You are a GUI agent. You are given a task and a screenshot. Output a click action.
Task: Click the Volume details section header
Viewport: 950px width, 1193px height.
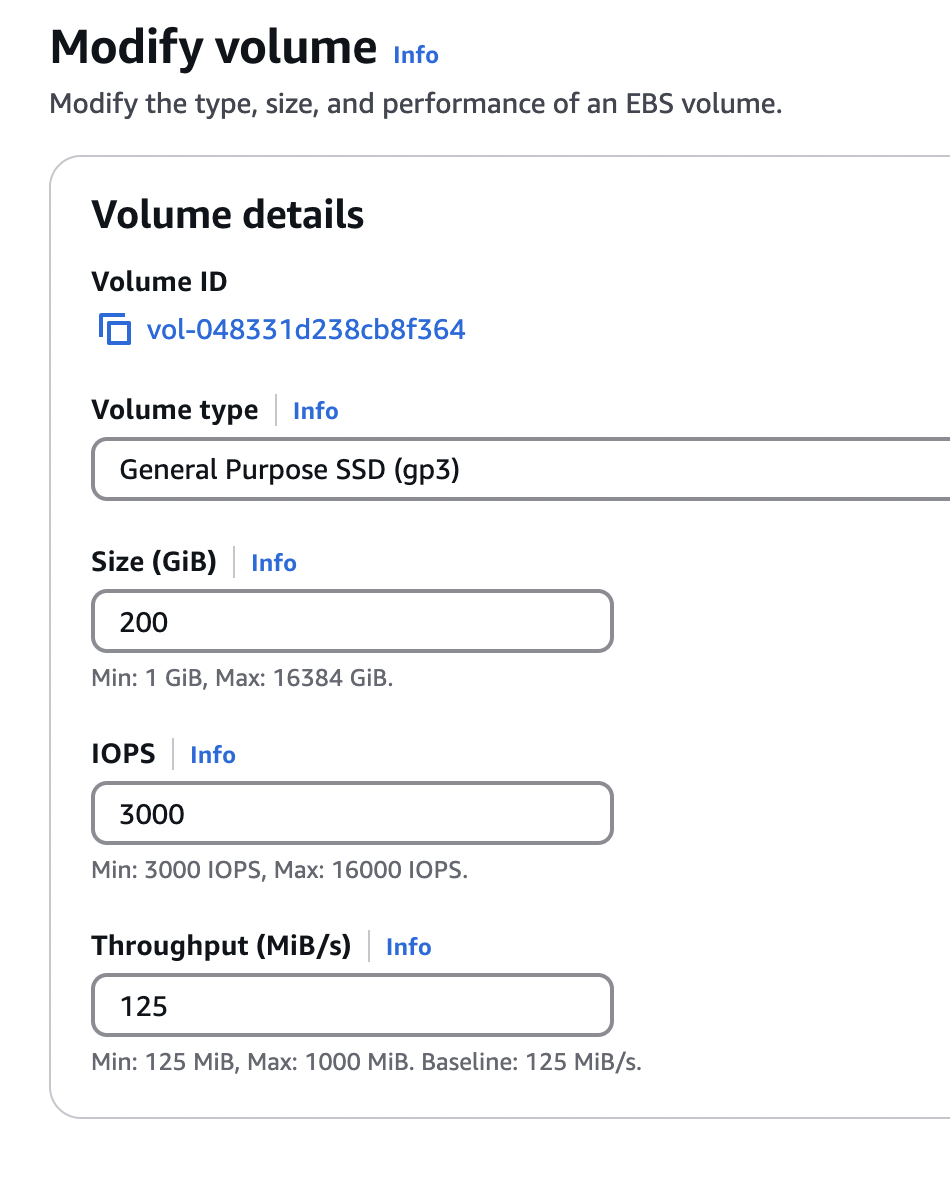coord(227,215)
